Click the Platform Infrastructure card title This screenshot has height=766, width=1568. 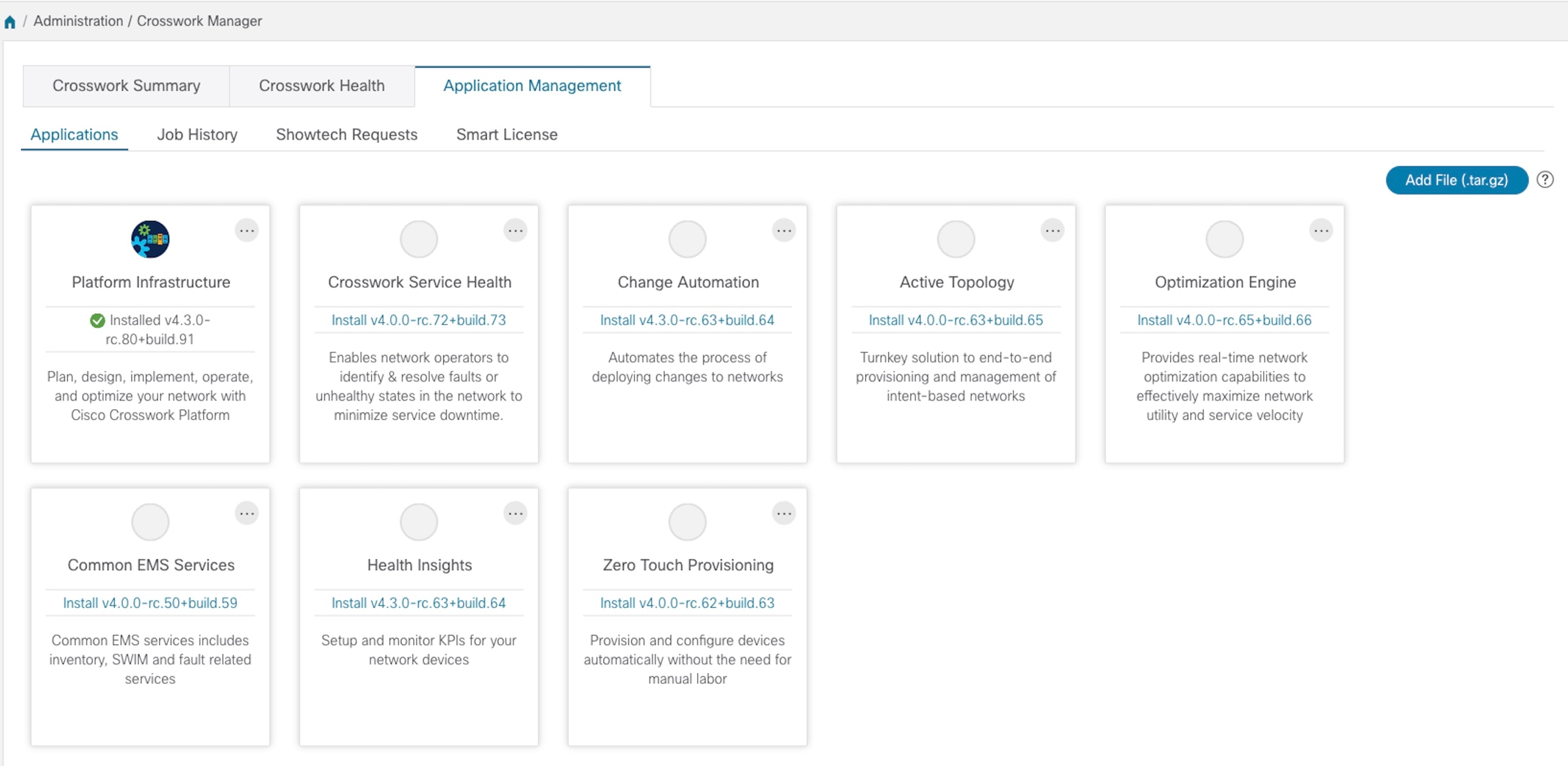(x=151, y=282)
